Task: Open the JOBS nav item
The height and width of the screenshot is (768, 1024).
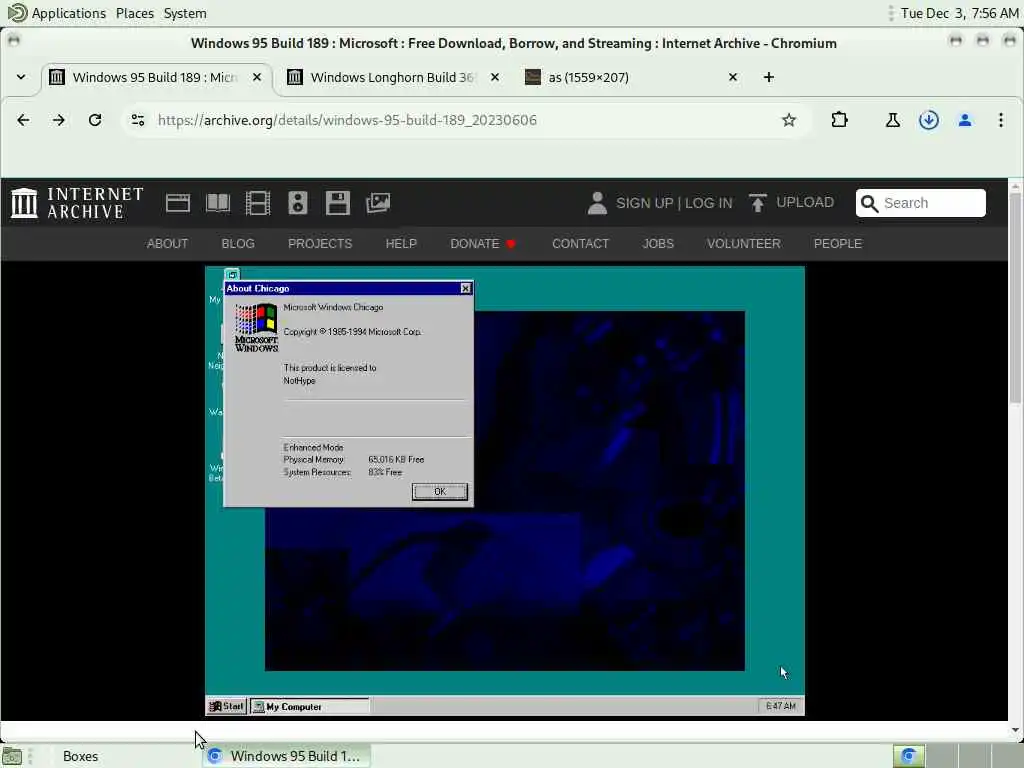Action: (x=658, y=244)
